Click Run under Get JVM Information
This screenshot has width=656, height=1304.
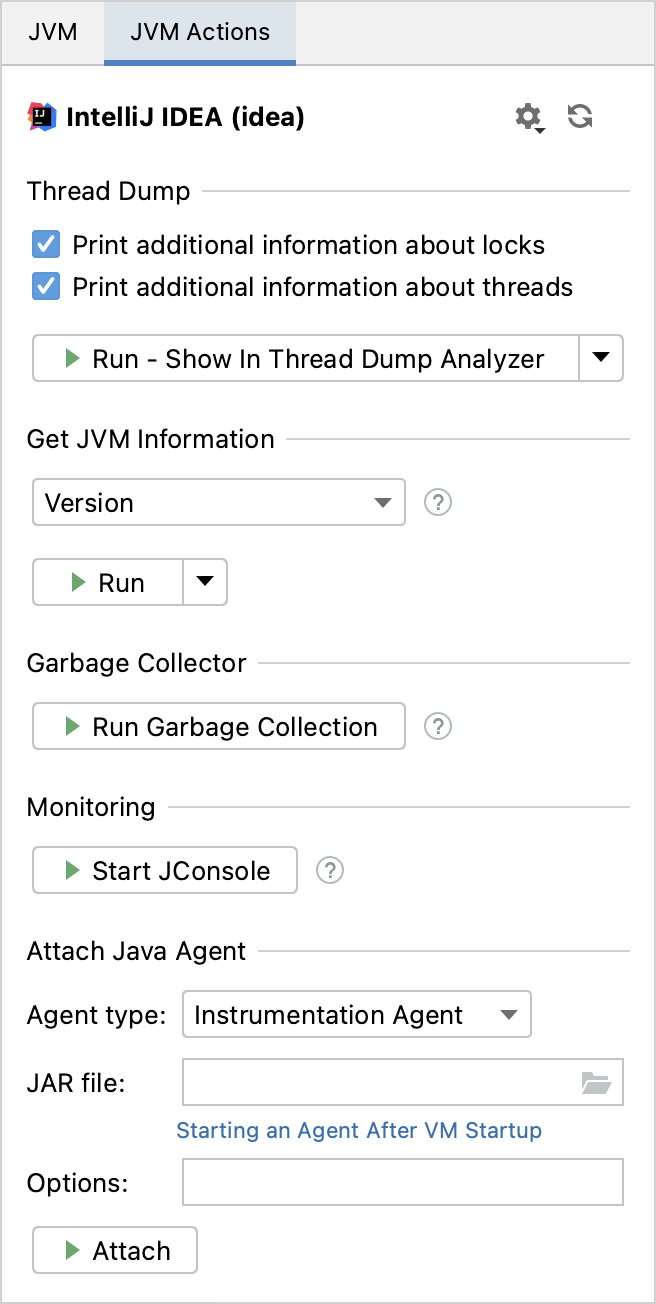click(x=108, y=582)
